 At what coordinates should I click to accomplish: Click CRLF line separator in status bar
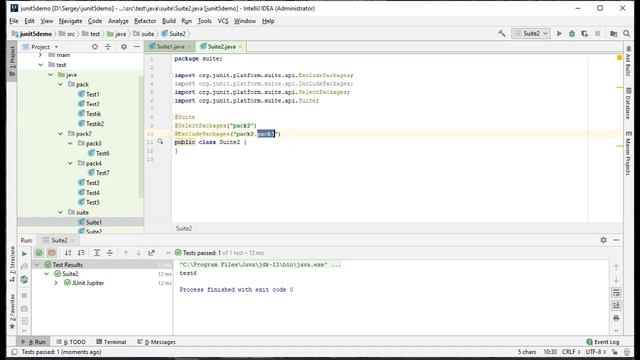(x=571, y=352)
